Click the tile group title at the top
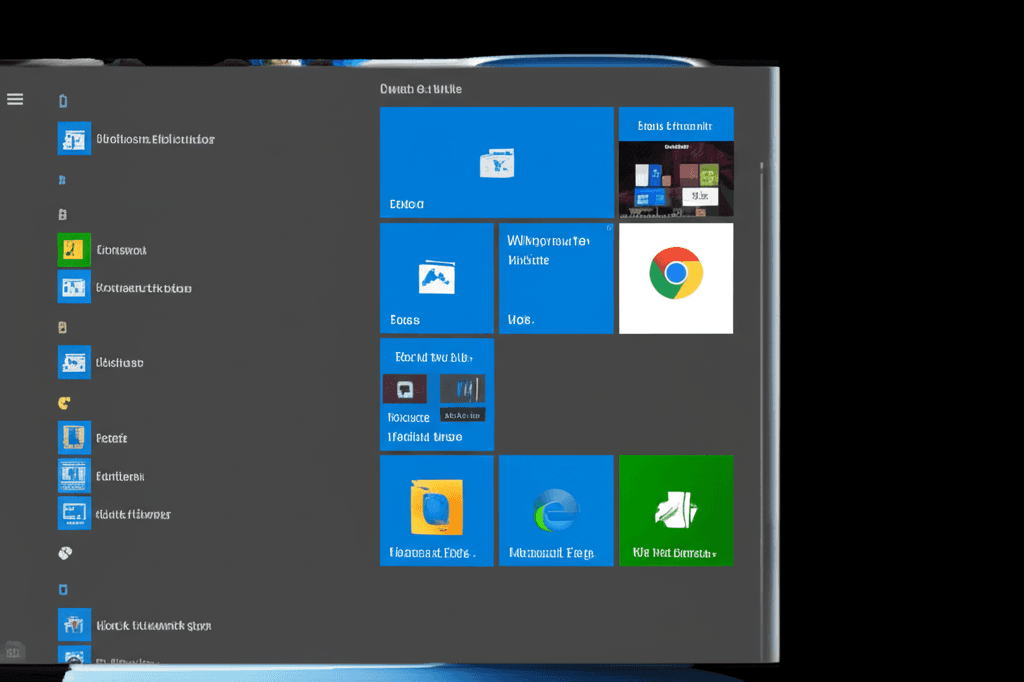The width and height of the screenshot is (1024, 682). tap(420, 88)
